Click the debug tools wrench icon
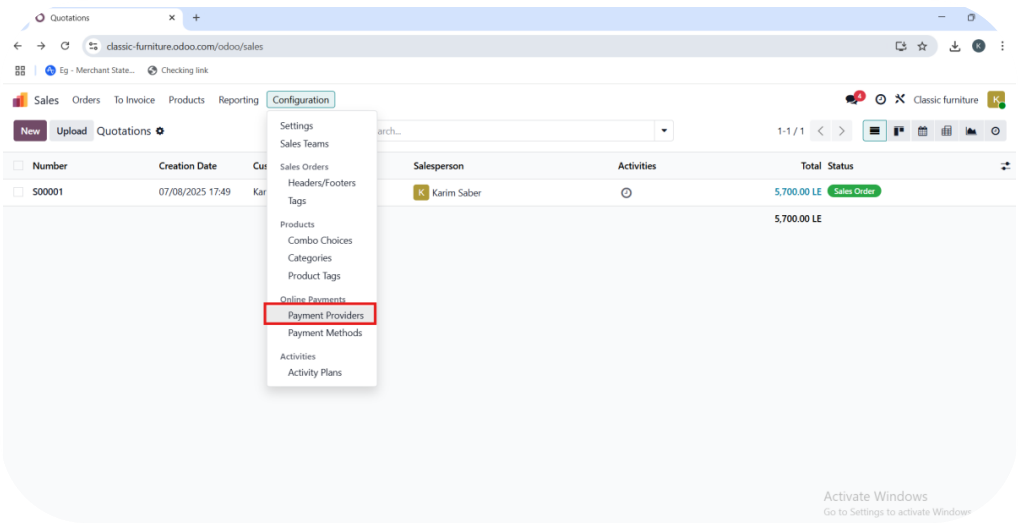 [899, 100]
